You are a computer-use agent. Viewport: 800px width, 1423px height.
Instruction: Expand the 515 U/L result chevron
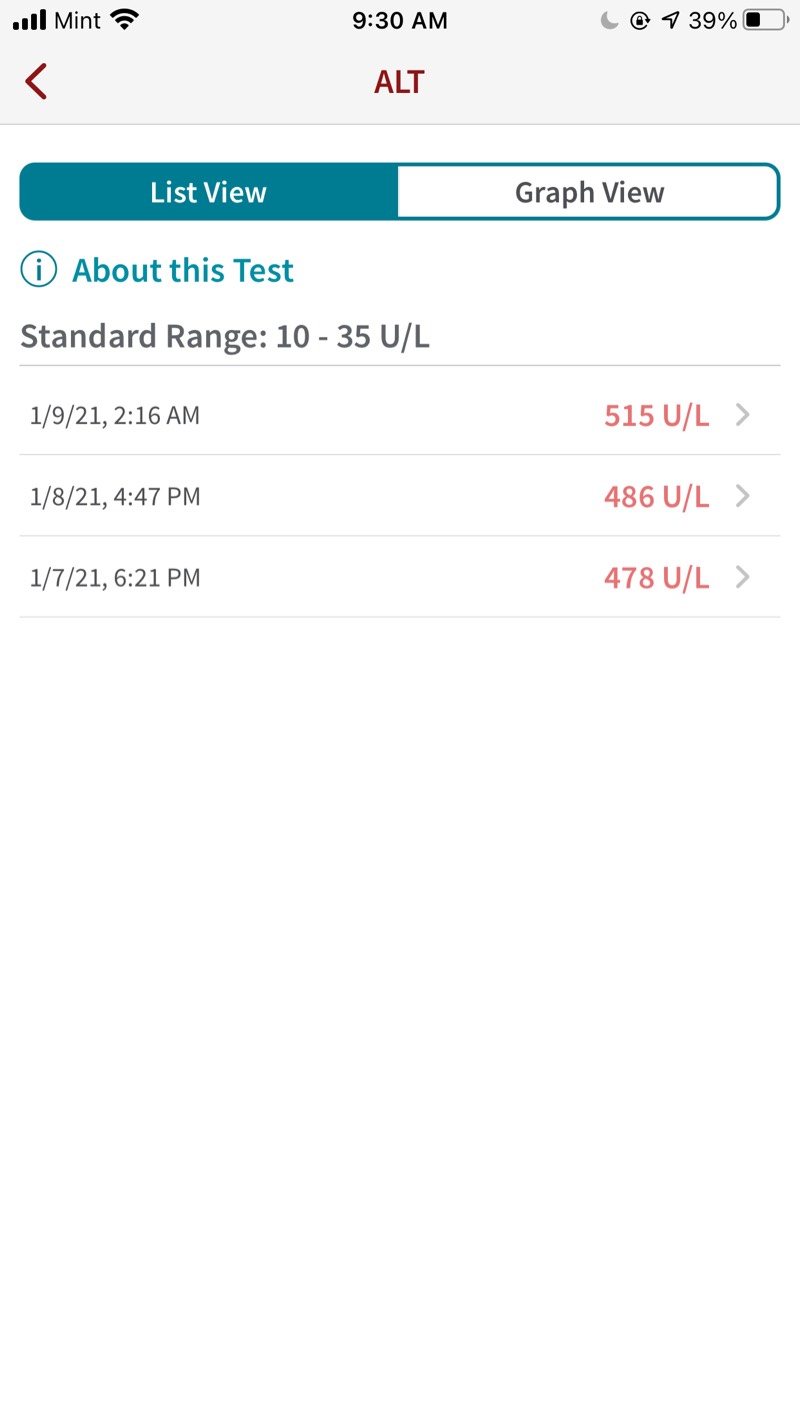742,415
